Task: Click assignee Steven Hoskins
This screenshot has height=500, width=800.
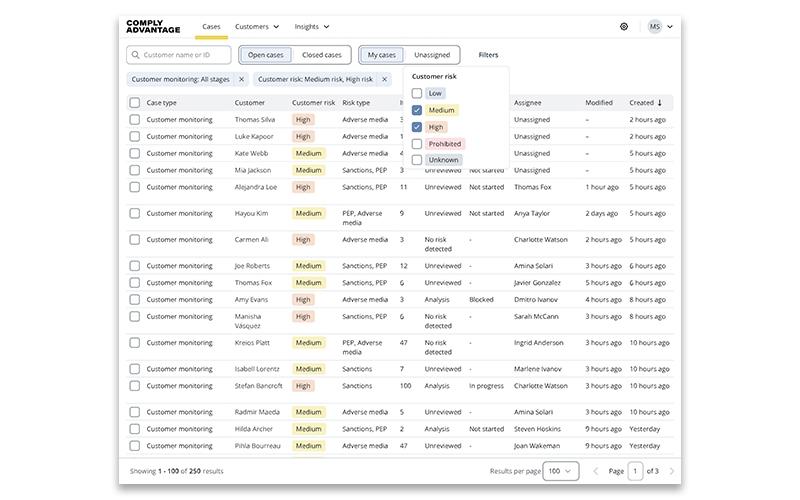Action: point(537,429)
